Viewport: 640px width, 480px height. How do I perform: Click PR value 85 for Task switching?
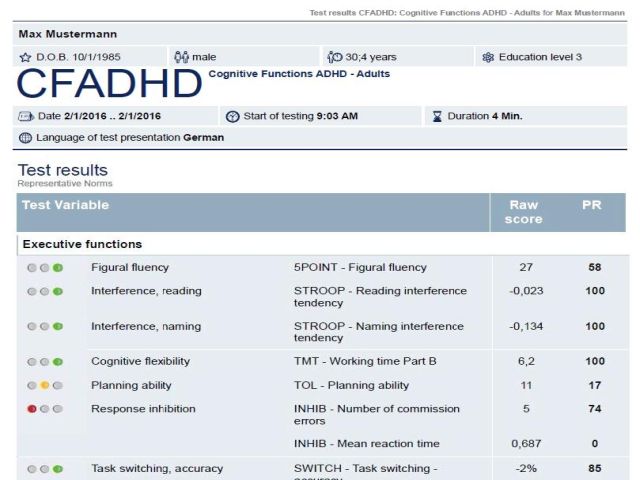(595, 469)
